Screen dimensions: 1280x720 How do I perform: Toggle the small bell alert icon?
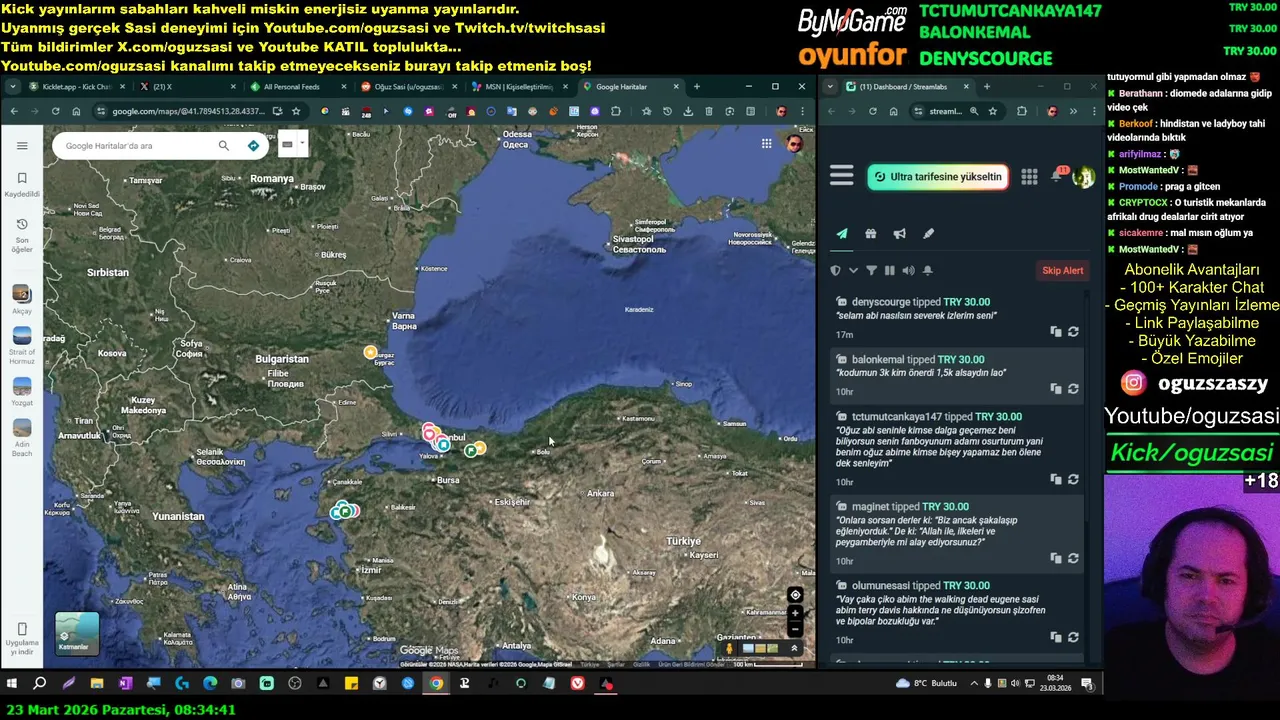(927, 271)
